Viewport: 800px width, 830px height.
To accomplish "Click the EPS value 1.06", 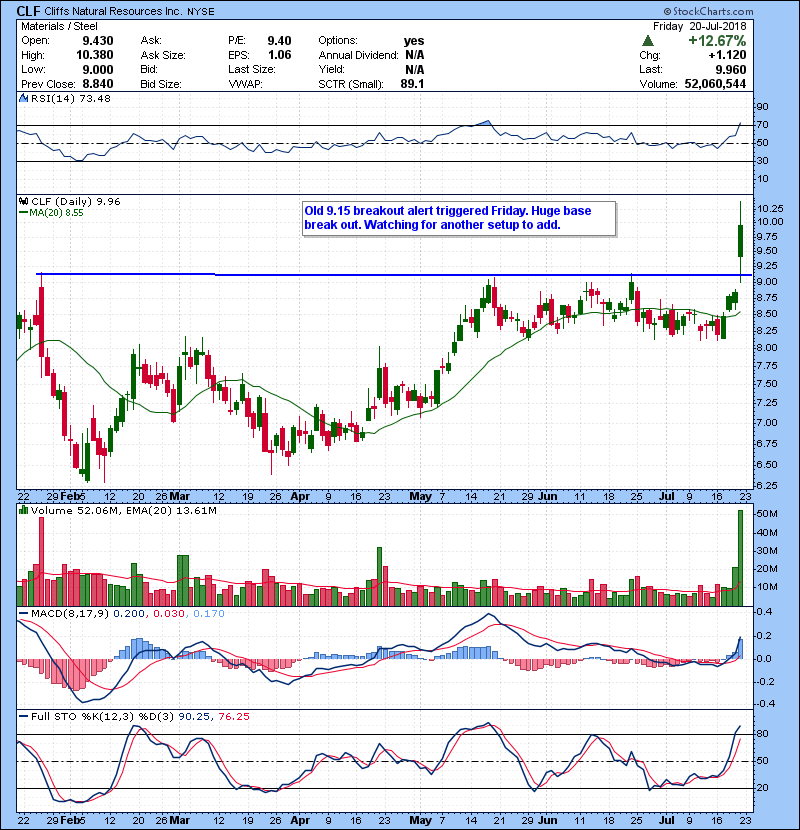I will (x=280, y=55).
